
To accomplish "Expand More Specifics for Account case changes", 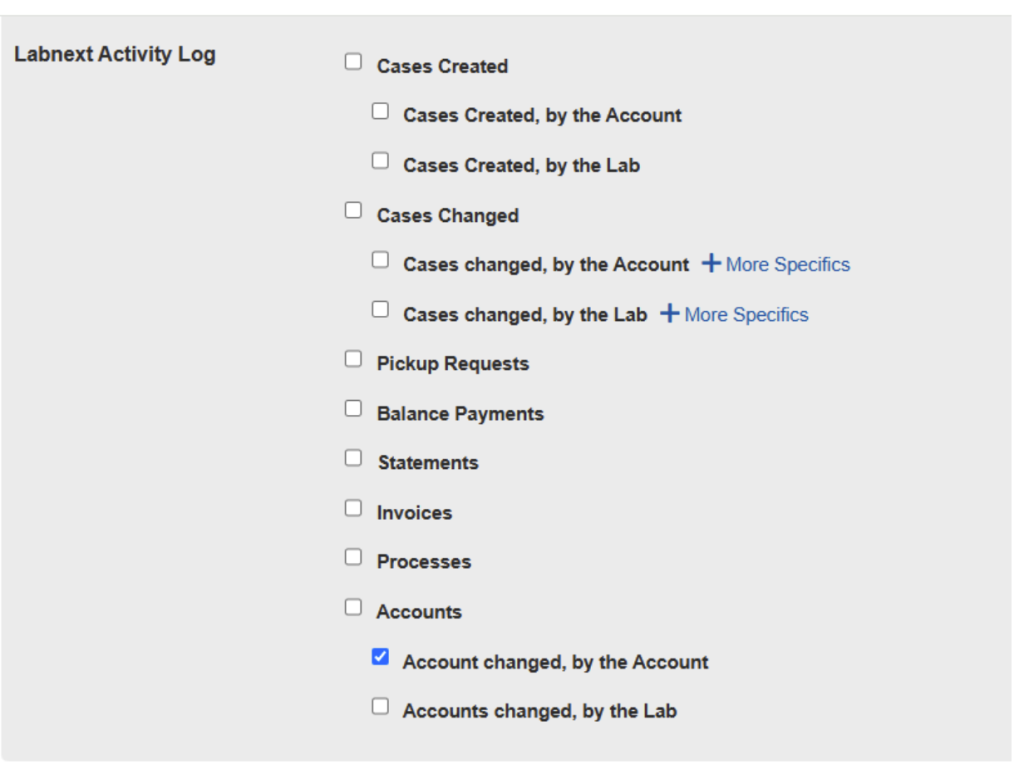I will click(x=787, y=265).
